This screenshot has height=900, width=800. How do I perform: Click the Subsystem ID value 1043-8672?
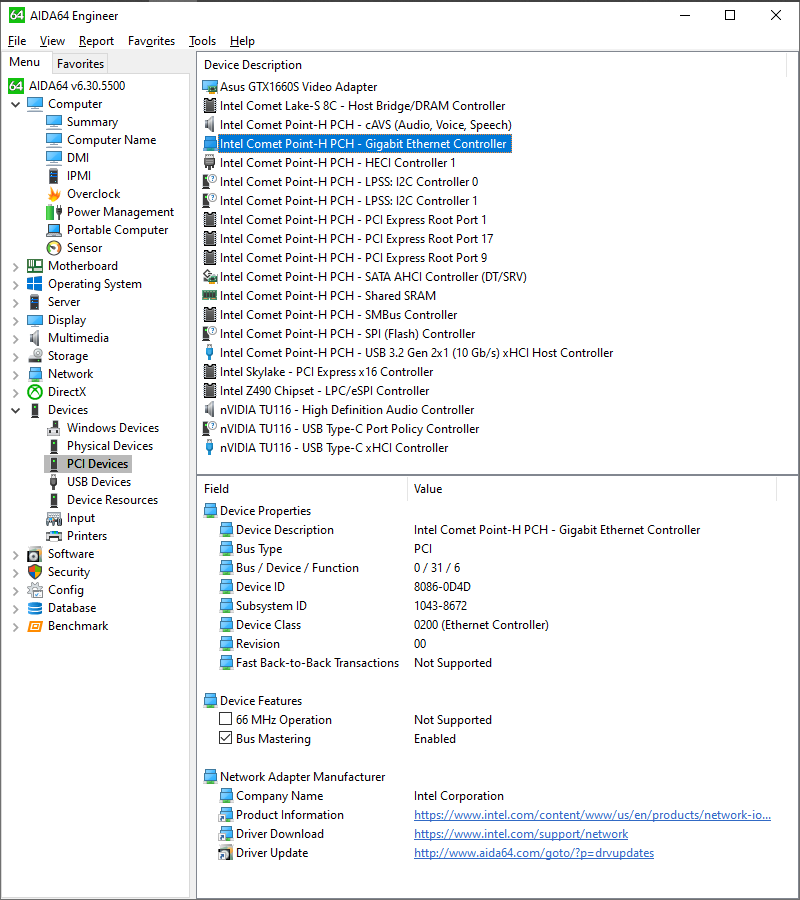click(440, 606)
